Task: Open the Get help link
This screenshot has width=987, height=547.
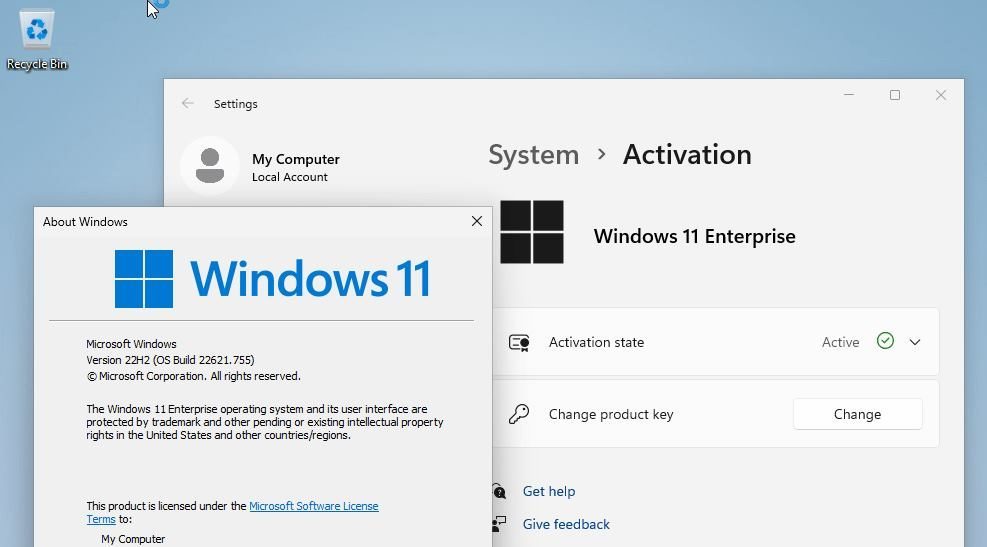Action: pos(549,491)
